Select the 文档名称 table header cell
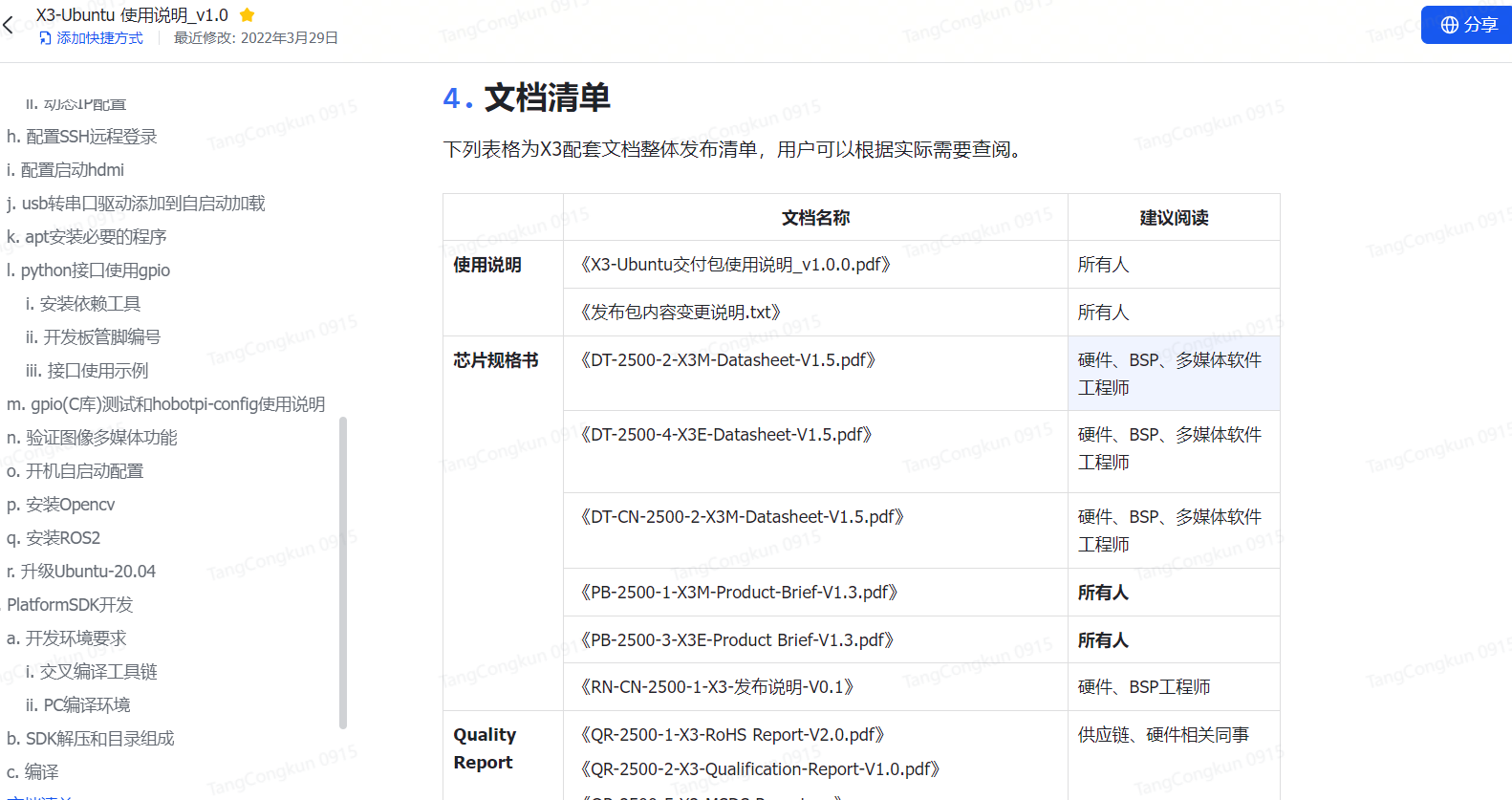 point(815,218)
